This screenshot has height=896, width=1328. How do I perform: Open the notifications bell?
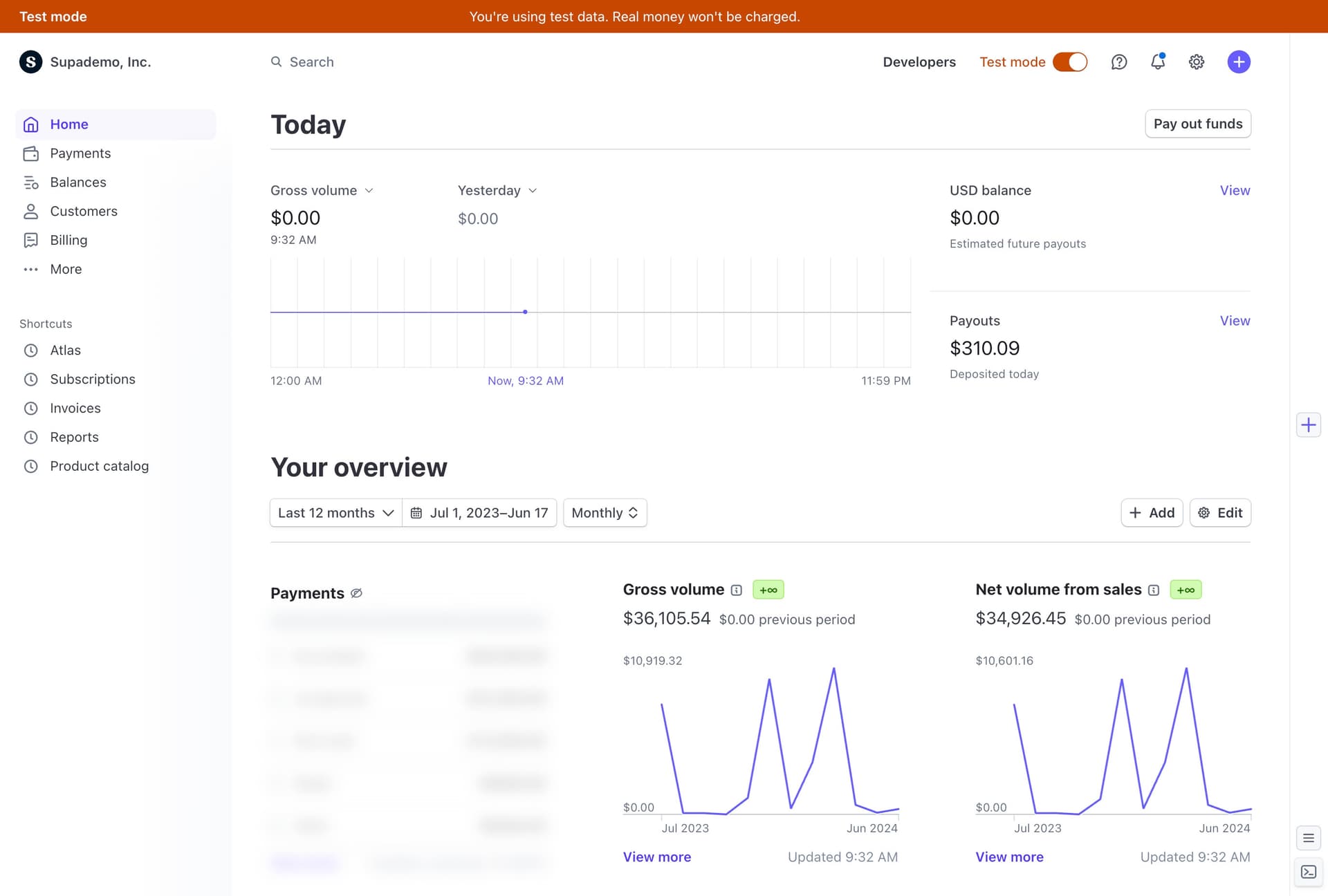tap(1158, 62)
